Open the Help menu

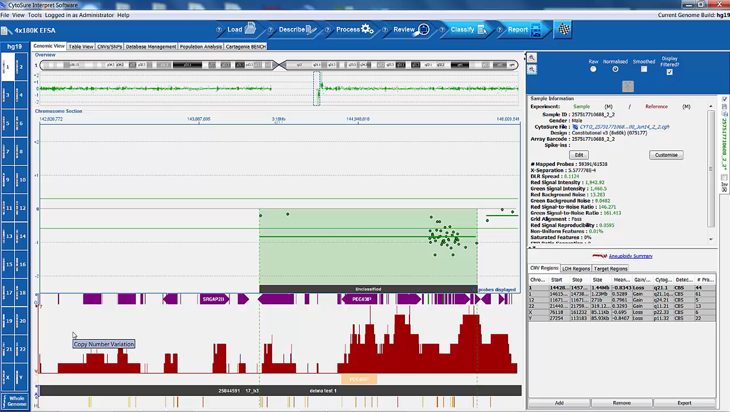[x=123, y=15]
